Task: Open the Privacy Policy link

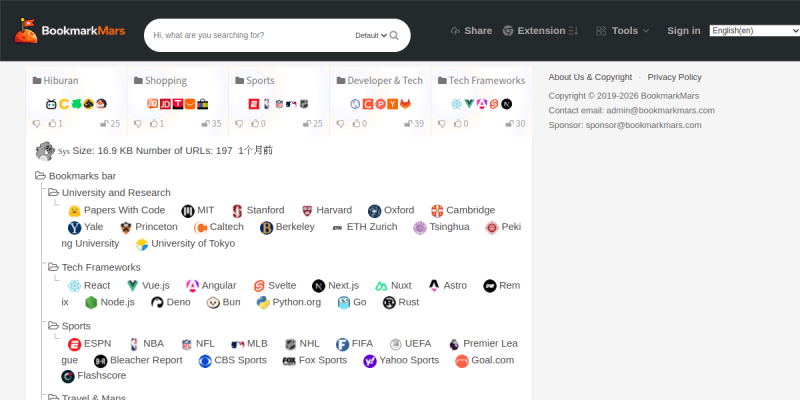Action: tap(674, 77)
